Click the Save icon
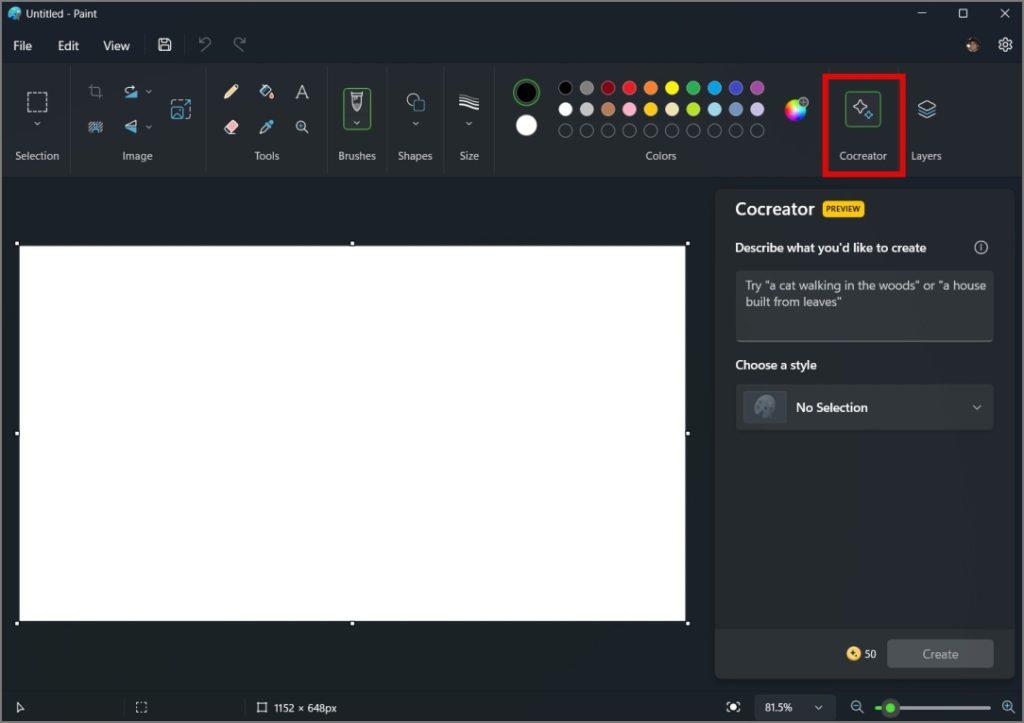This screenshot has height=723, width=1024. coord(165,44)
